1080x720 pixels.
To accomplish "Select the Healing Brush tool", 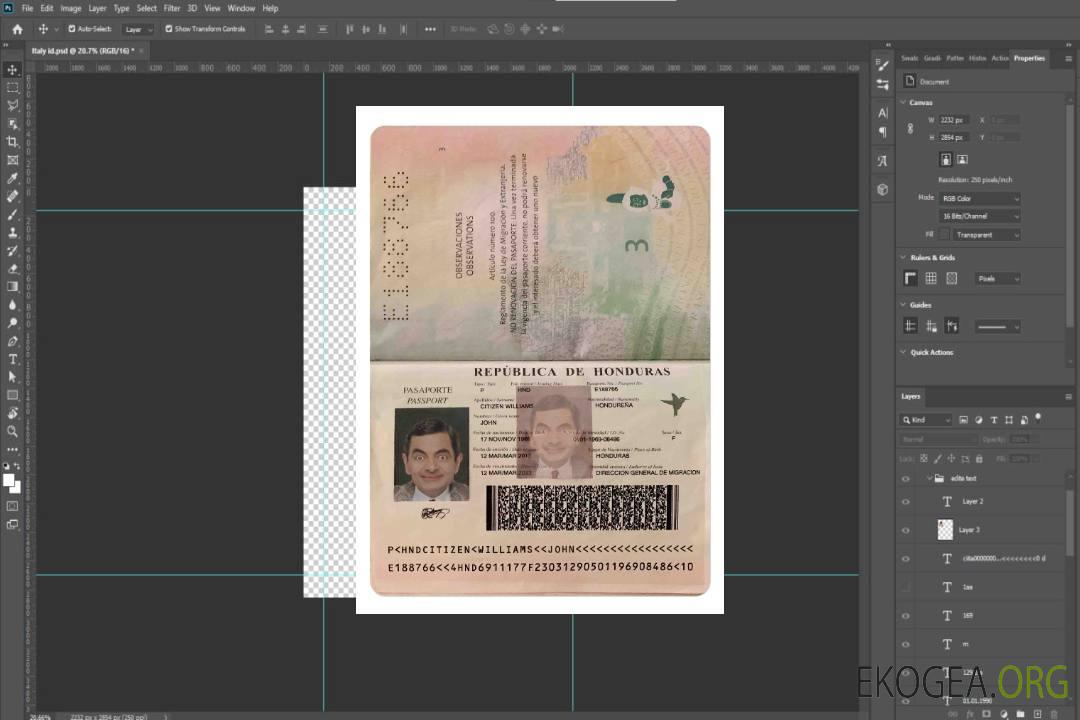I will tap(12, 196).
